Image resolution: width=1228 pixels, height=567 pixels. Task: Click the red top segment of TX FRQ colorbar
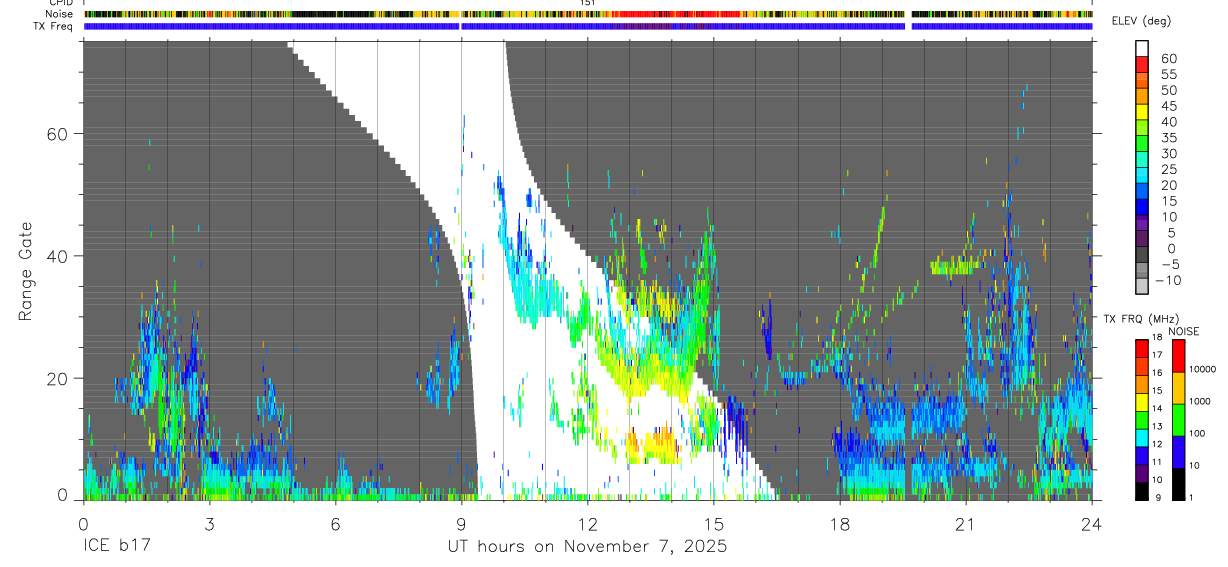[1142, 349]
